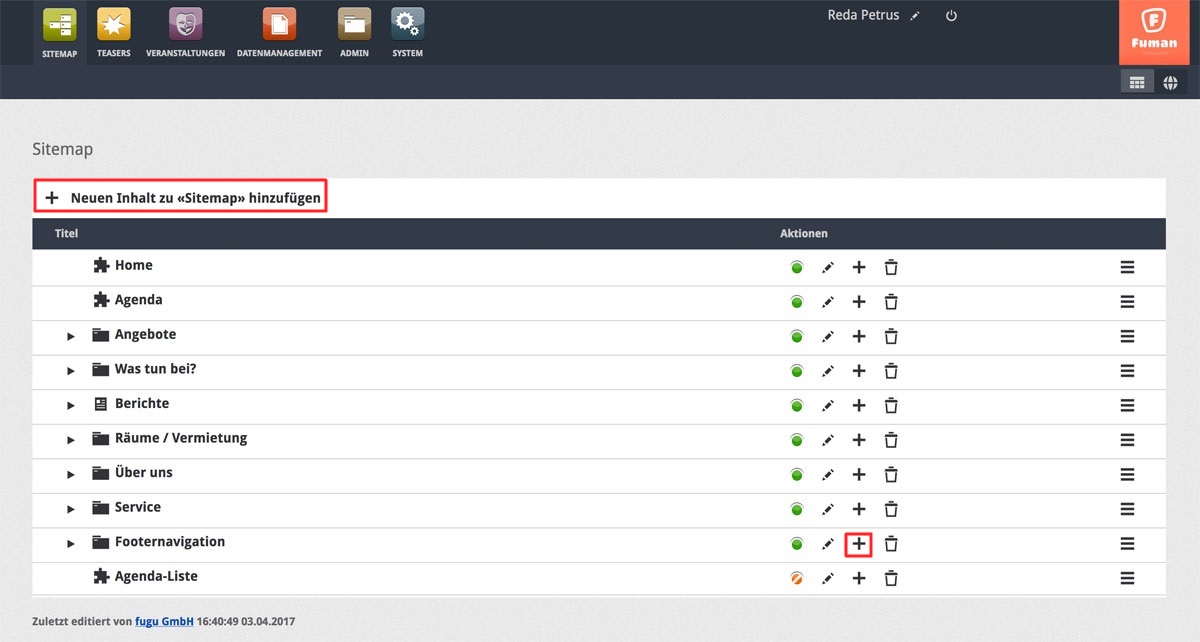The height and width of the screenshot is (642, 1200).
Task: Edit the Reda Petrus user profile pencil
Action: pyautogui.click(x=915, y=16)
